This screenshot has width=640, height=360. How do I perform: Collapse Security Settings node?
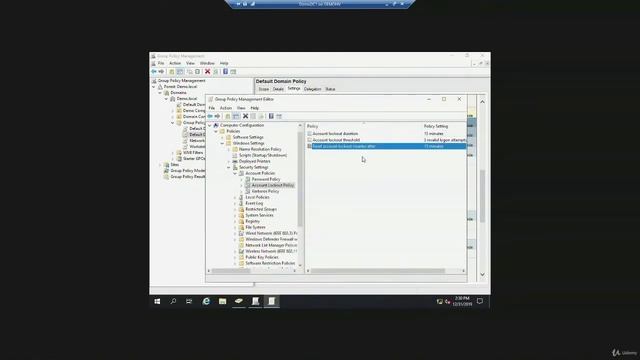229,167
